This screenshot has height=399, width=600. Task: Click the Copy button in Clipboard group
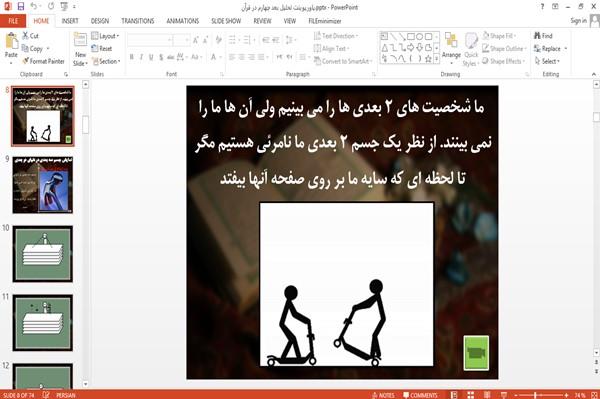32,49
